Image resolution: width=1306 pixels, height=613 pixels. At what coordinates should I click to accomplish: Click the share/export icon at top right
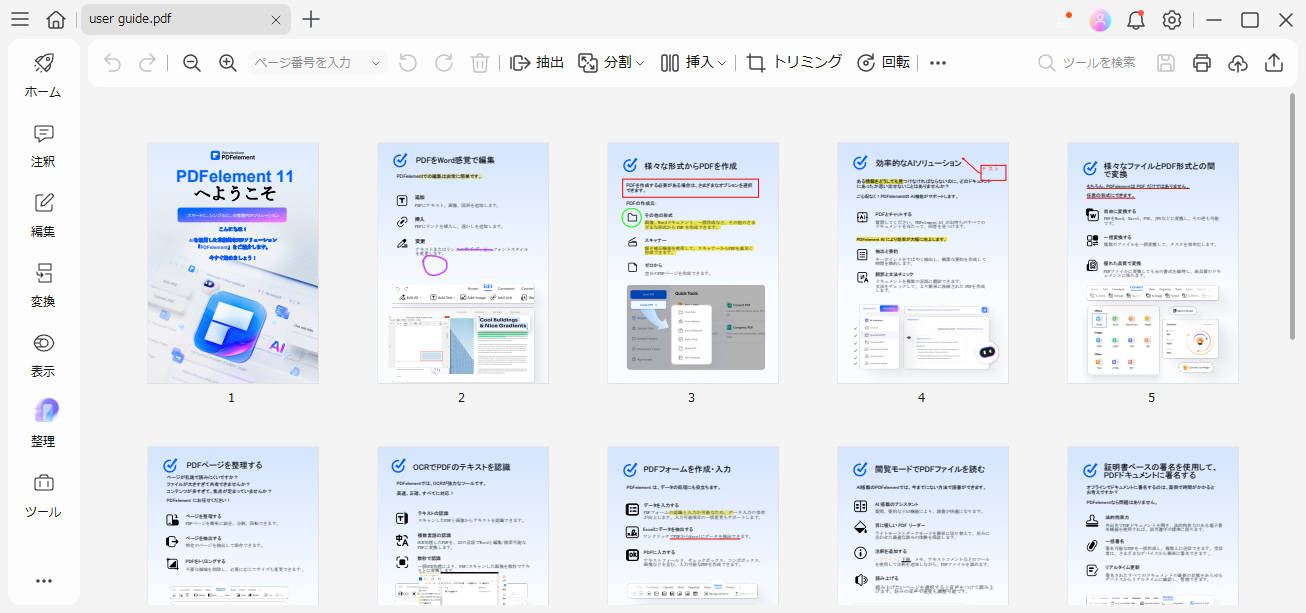point(1274,63)
